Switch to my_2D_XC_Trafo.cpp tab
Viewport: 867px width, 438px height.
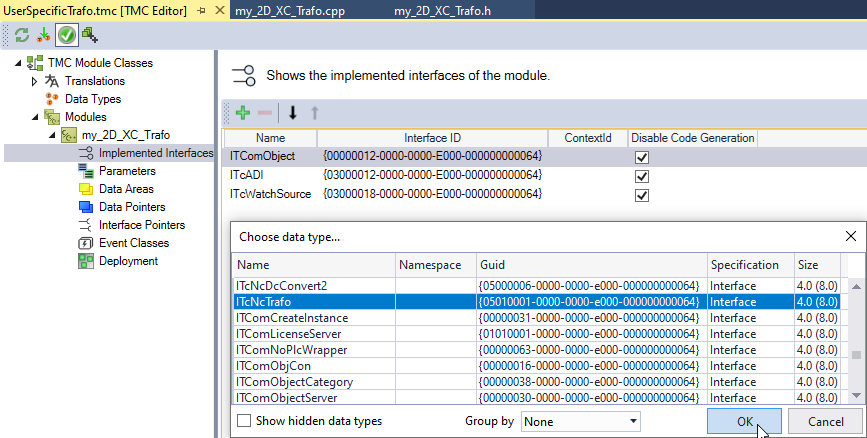[290, 11]
